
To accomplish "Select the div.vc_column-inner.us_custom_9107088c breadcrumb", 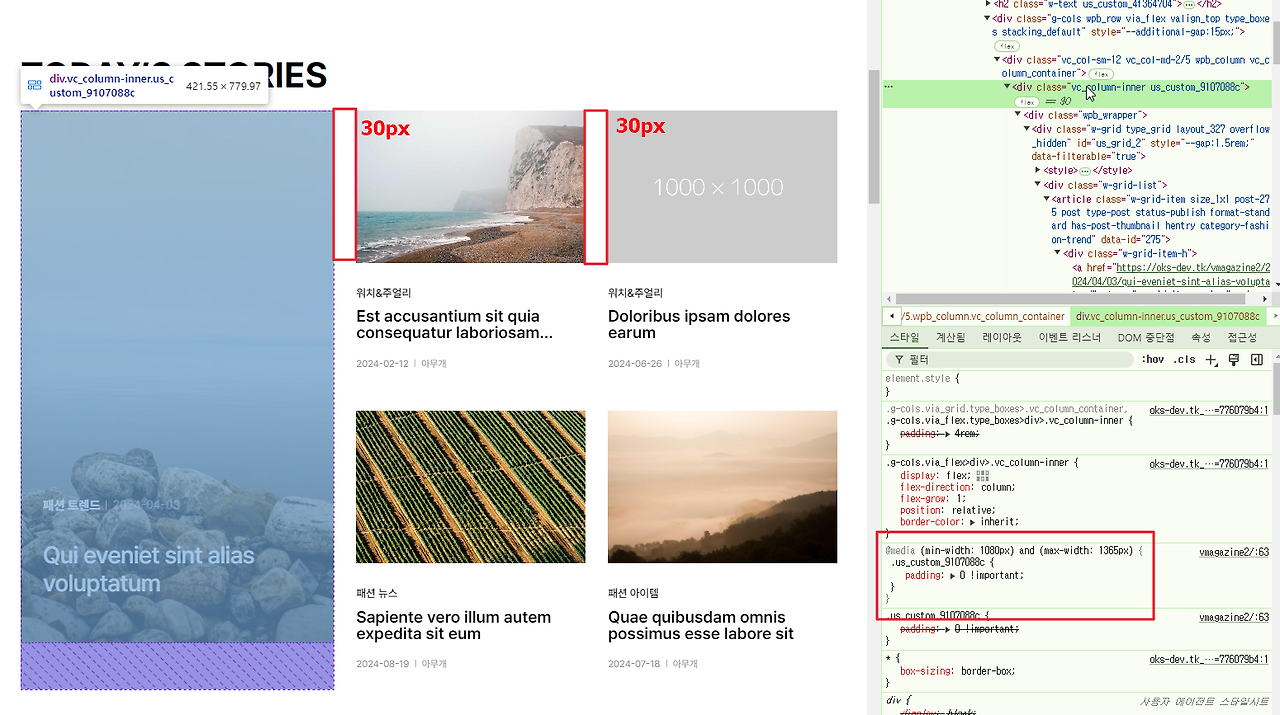I will (x=1167, y=316).
